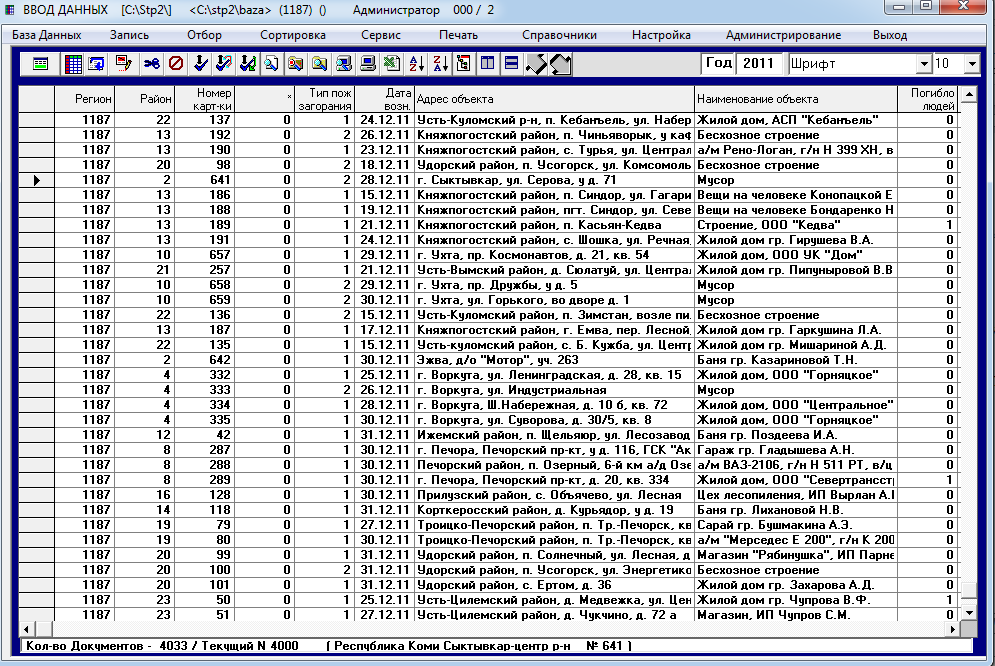Select the current row marker arrow
The height and width of the screenshot is (666, 995).
(36, 180)
